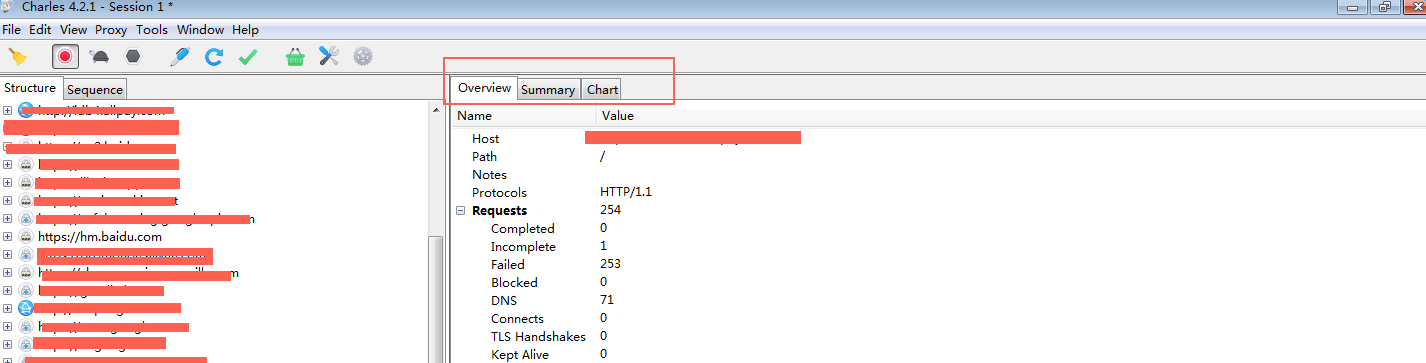1426x363 pixels.
Task: Open Settings with the gray gear icon
Action: [x=363, y=57]
